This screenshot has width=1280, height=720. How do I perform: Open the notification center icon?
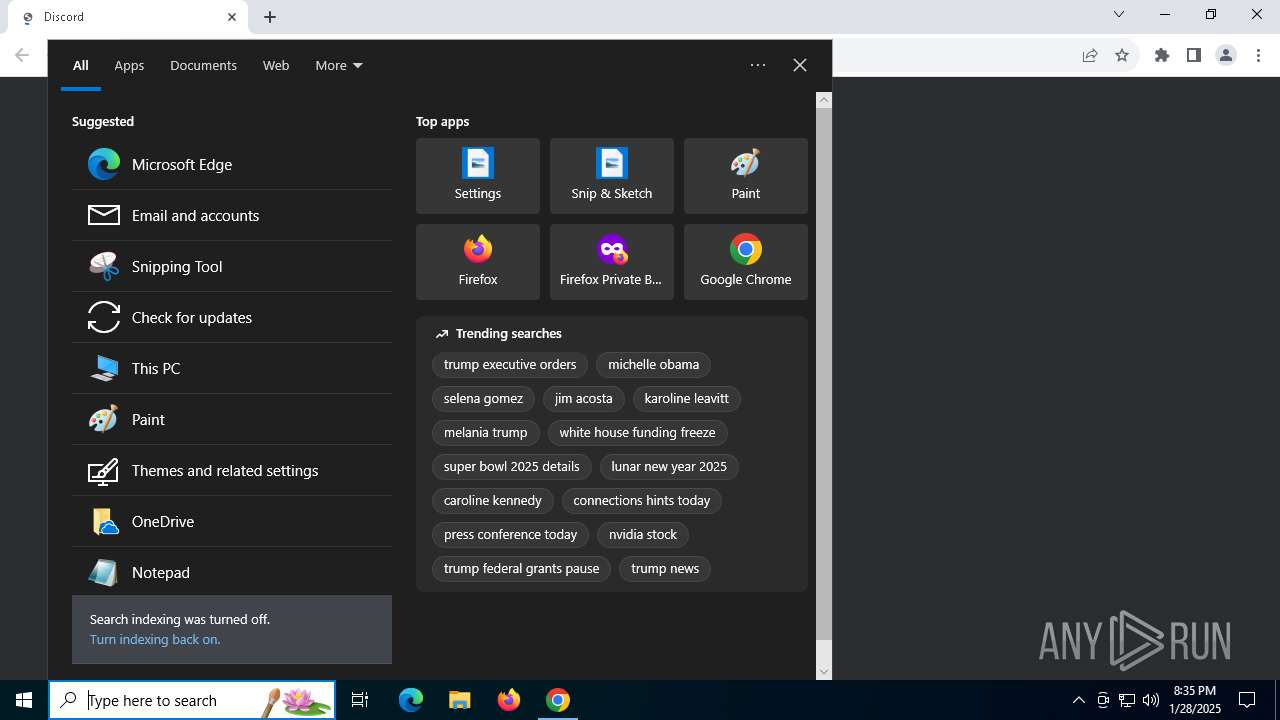(1247, 700)
